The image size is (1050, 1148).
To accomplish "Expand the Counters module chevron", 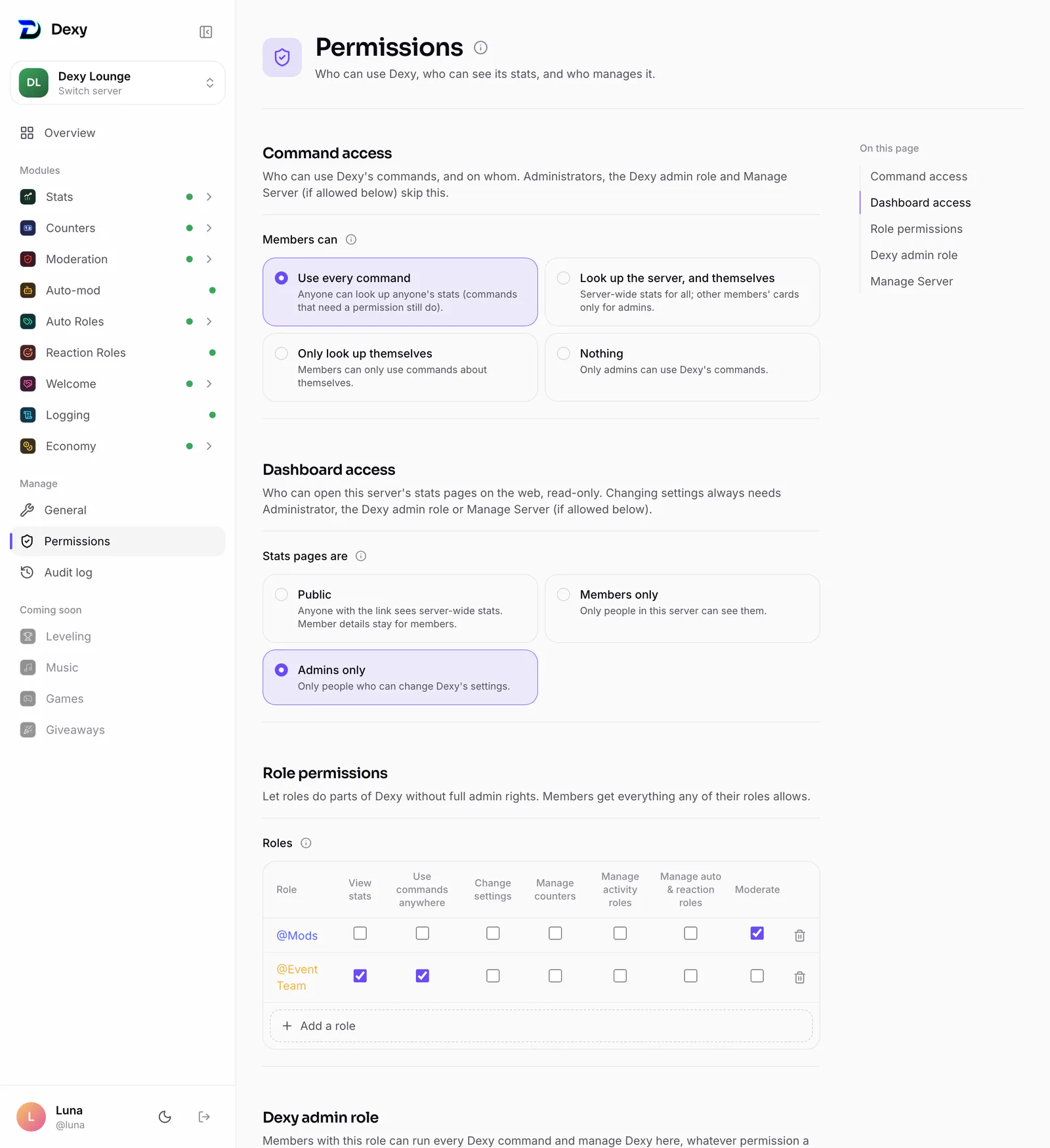I will coord(209,228).
